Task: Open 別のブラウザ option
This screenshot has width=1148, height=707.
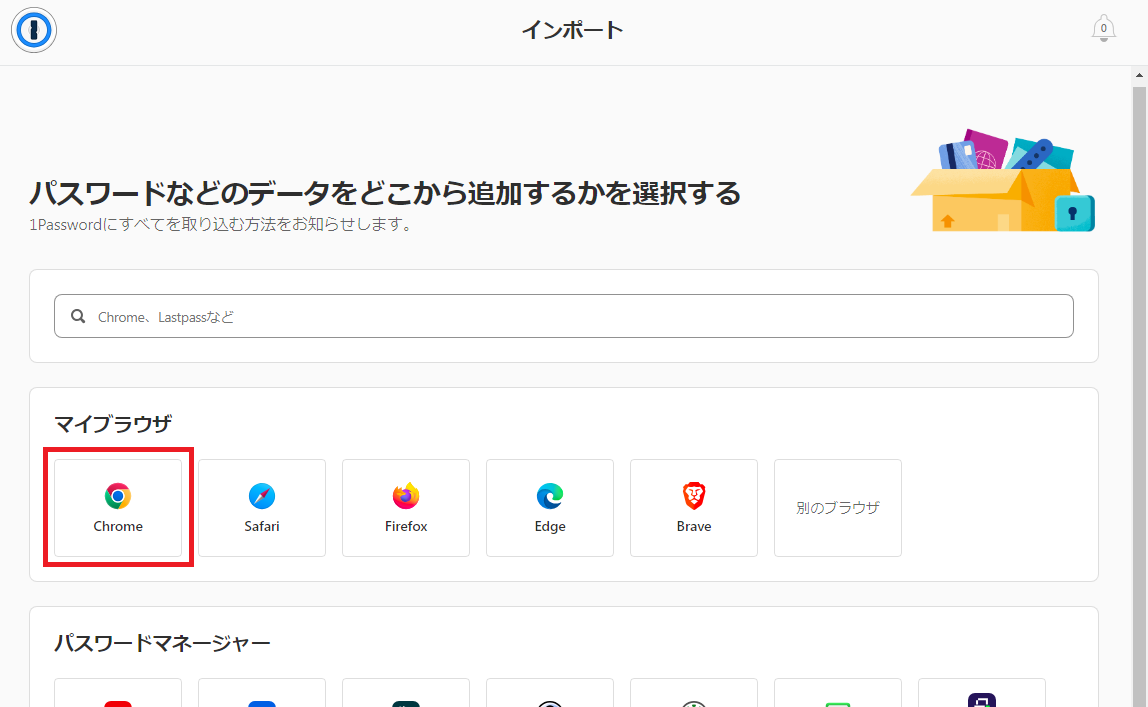Action: [838, 508]
